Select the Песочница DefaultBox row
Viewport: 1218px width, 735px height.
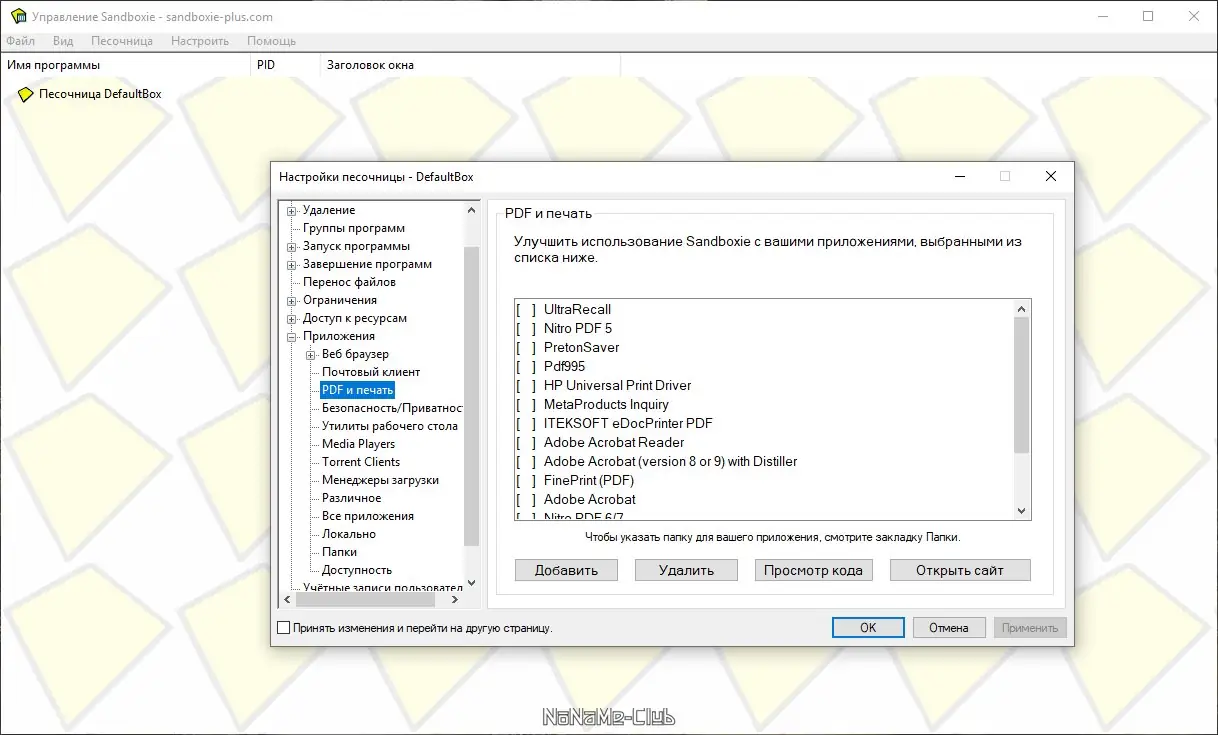point(100,94)
